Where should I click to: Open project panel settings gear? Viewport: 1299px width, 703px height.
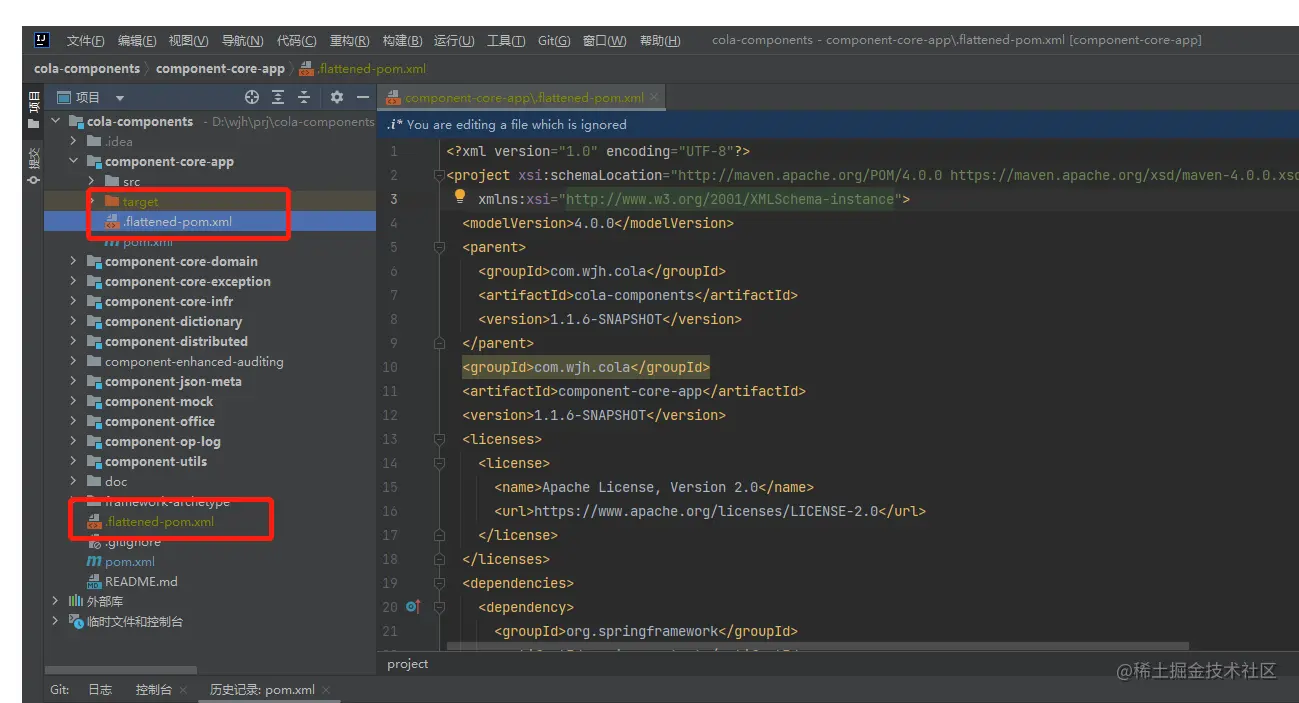coord(337,97)
